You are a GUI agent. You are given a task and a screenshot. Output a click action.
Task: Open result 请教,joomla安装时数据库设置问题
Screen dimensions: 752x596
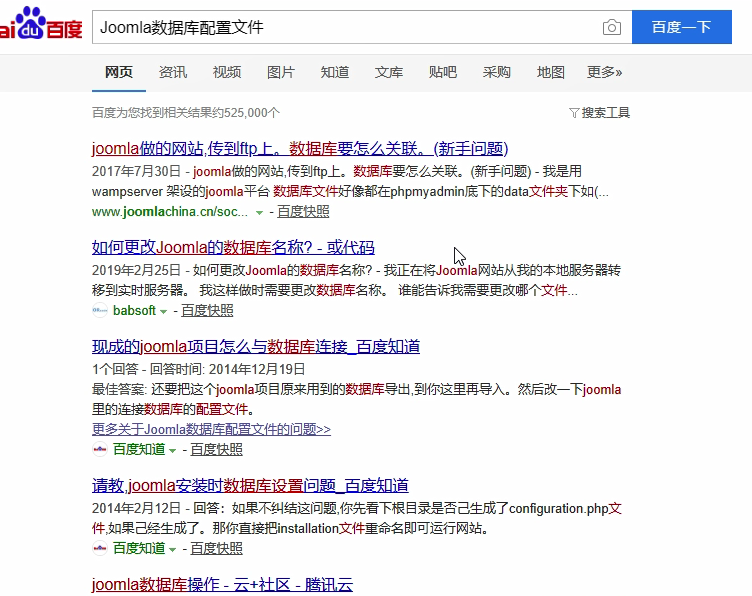pyautogui.click(x=250, y=485)
